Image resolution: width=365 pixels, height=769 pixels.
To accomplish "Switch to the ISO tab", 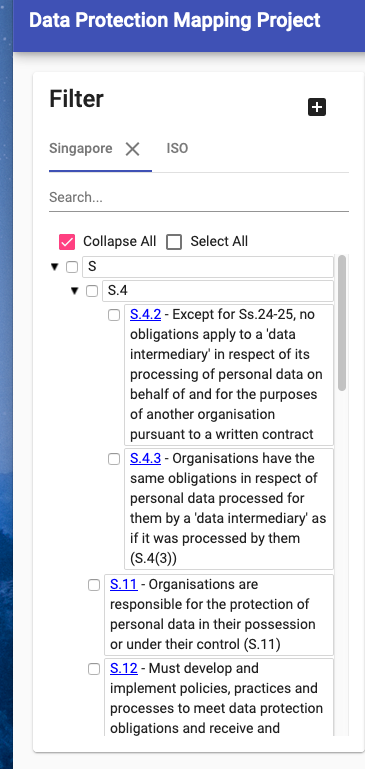I will pos(177,148).
